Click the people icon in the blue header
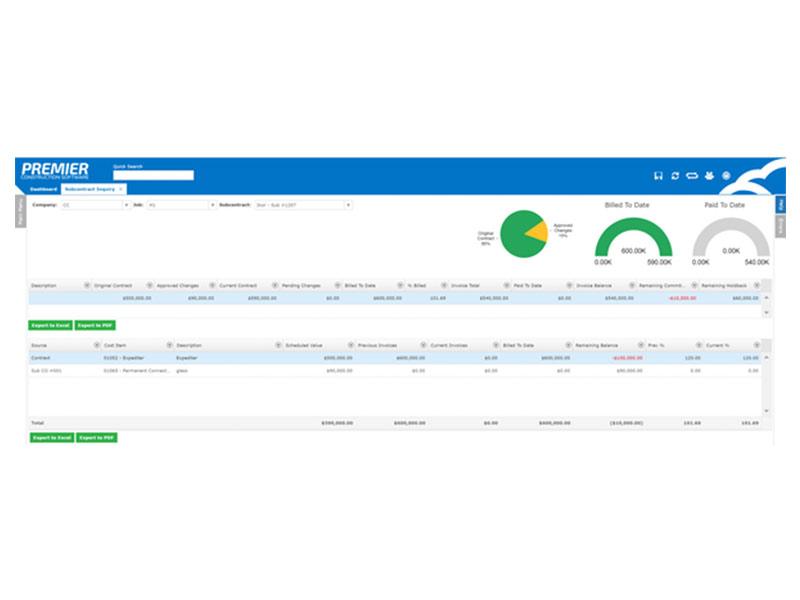Screen dimensions: 800x600 pyautogui.click(x=709, y=176)
